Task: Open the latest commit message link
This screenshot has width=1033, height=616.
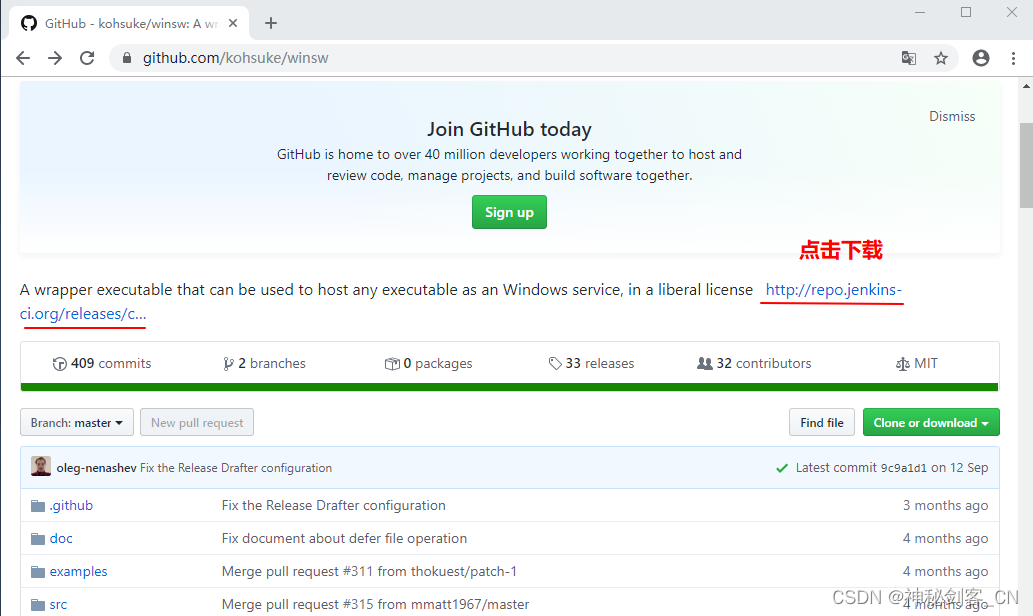Action: pyautogui.click(x=236, y=468)
